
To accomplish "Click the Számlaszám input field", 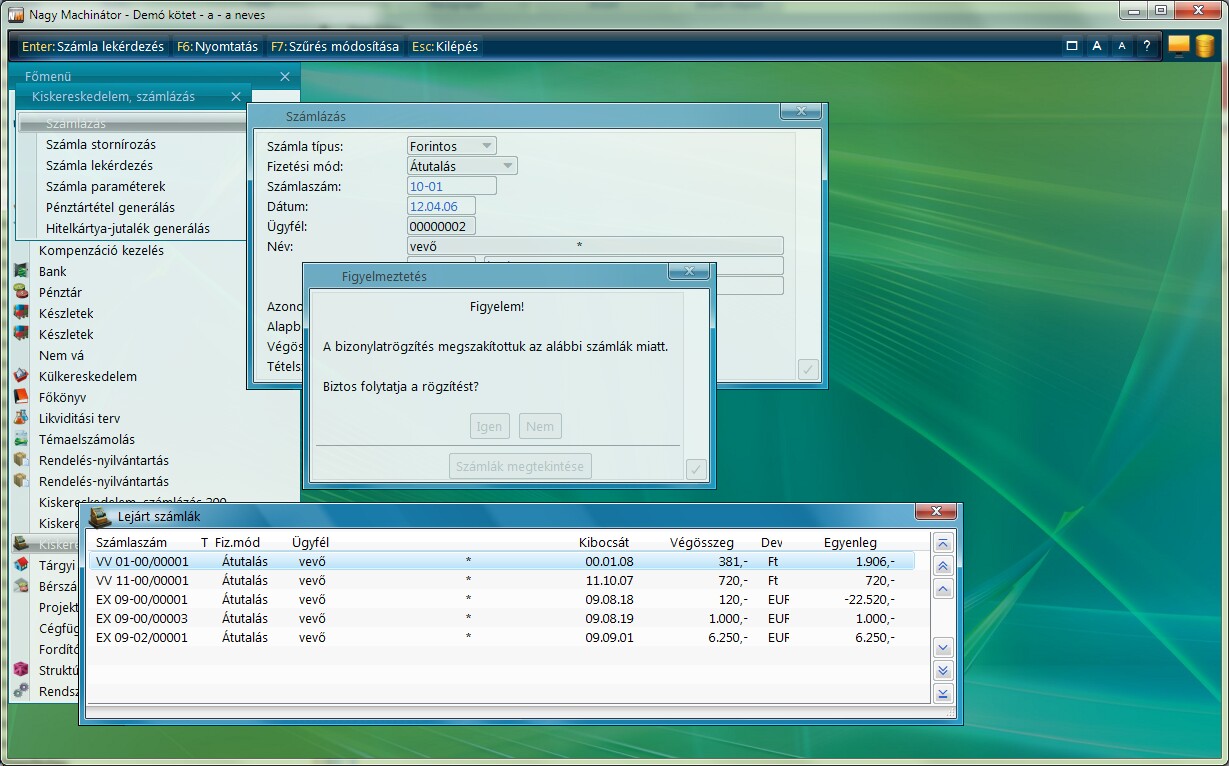I will pos(452,186).
